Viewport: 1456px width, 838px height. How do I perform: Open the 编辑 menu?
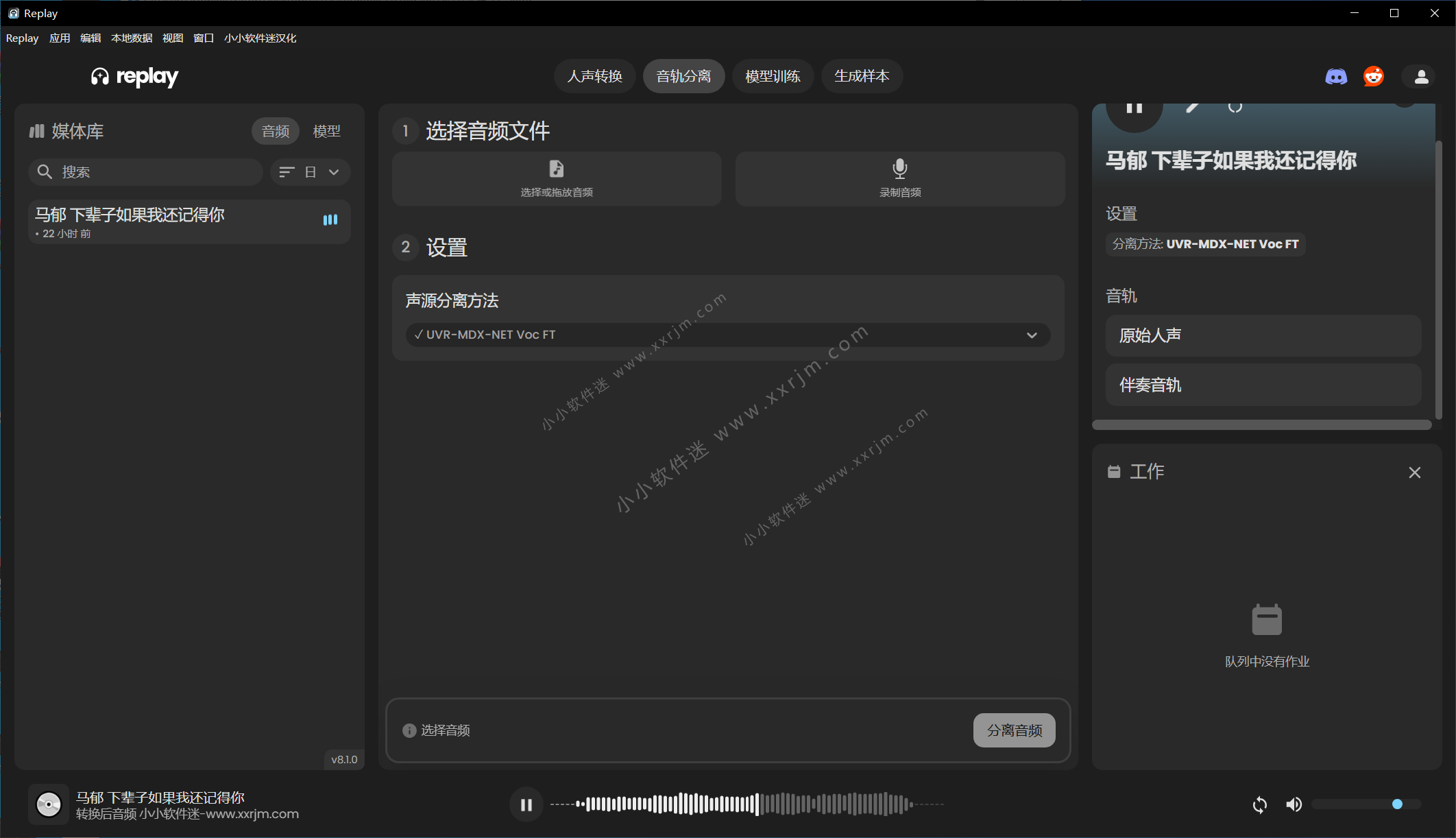pos(90,38)
